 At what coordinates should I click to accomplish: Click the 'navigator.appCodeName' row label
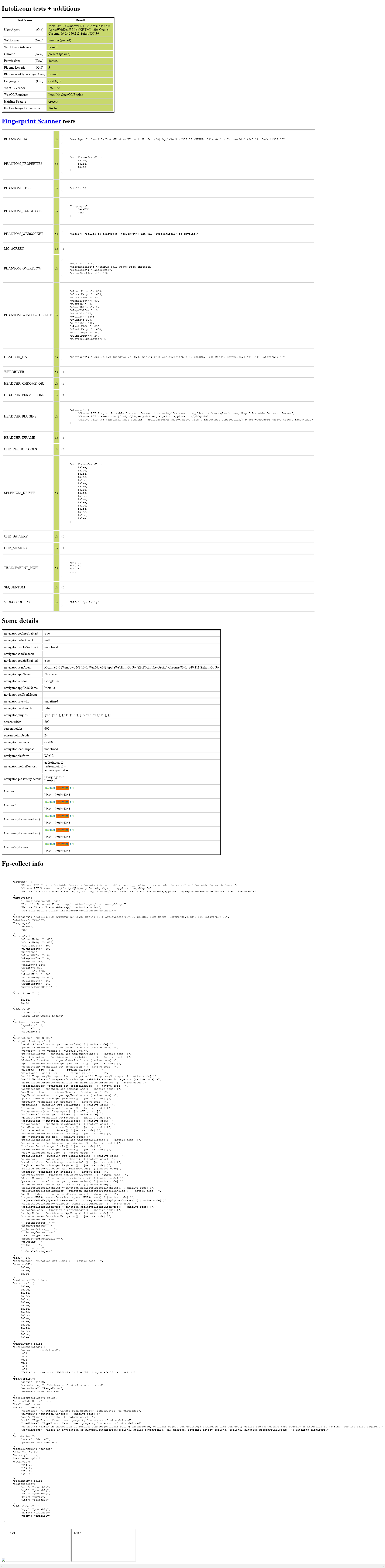(x=21, y=688)
